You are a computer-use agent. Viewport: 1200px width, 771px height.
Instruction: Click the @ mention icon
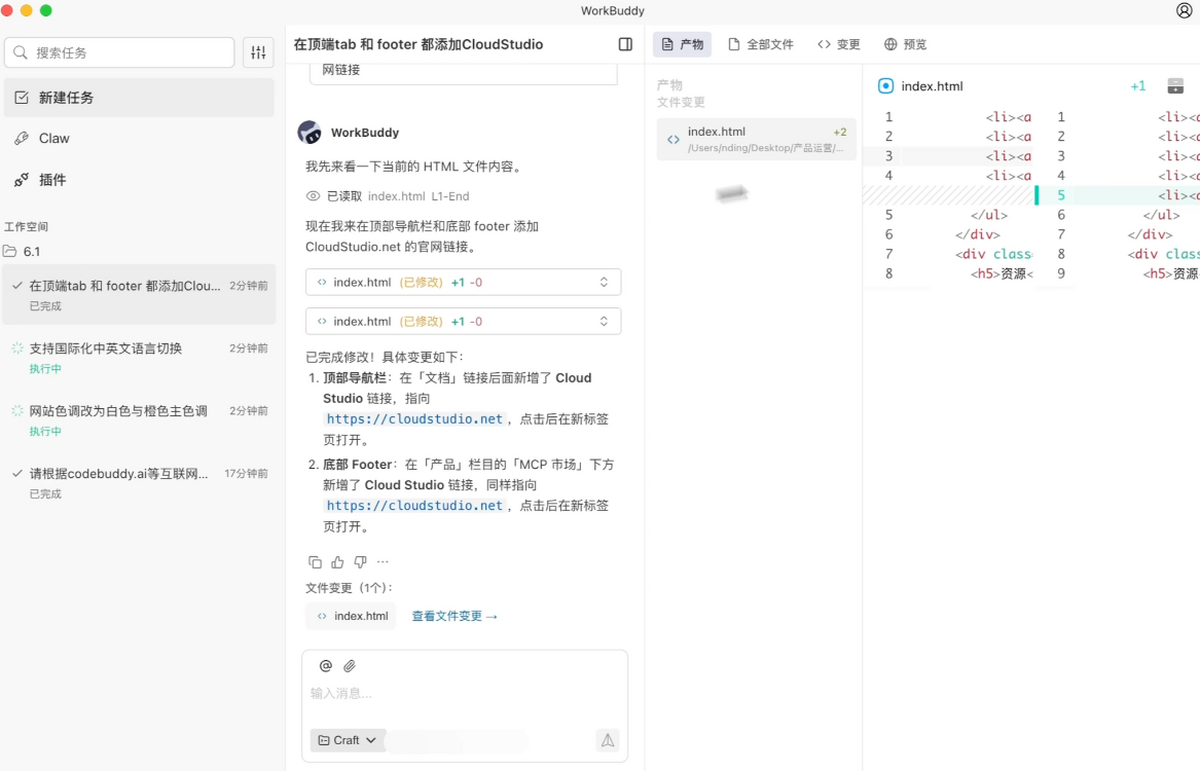click(x=325, y=666)
